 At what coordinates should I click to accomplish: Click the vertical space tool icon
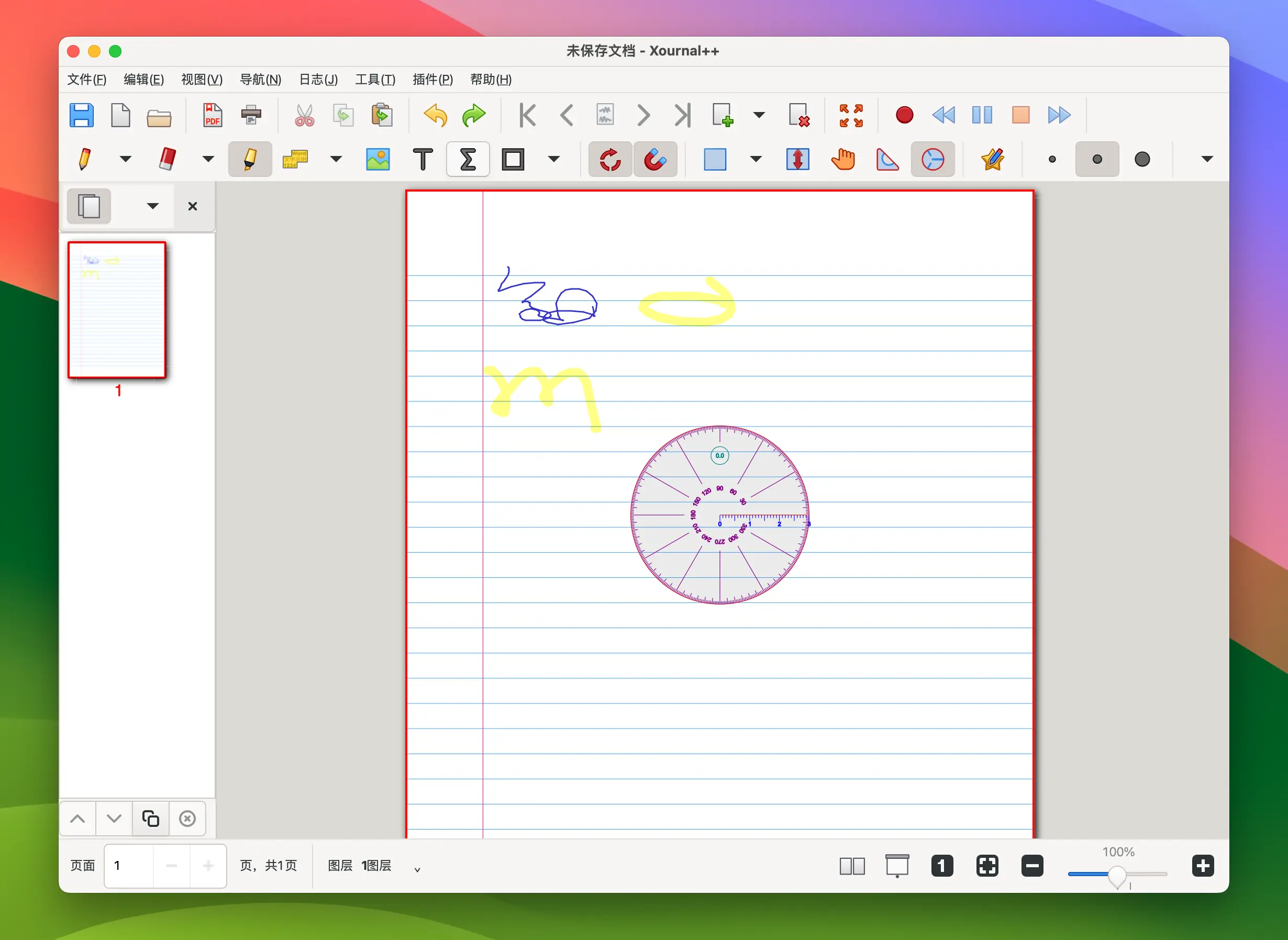click(797, 159)
